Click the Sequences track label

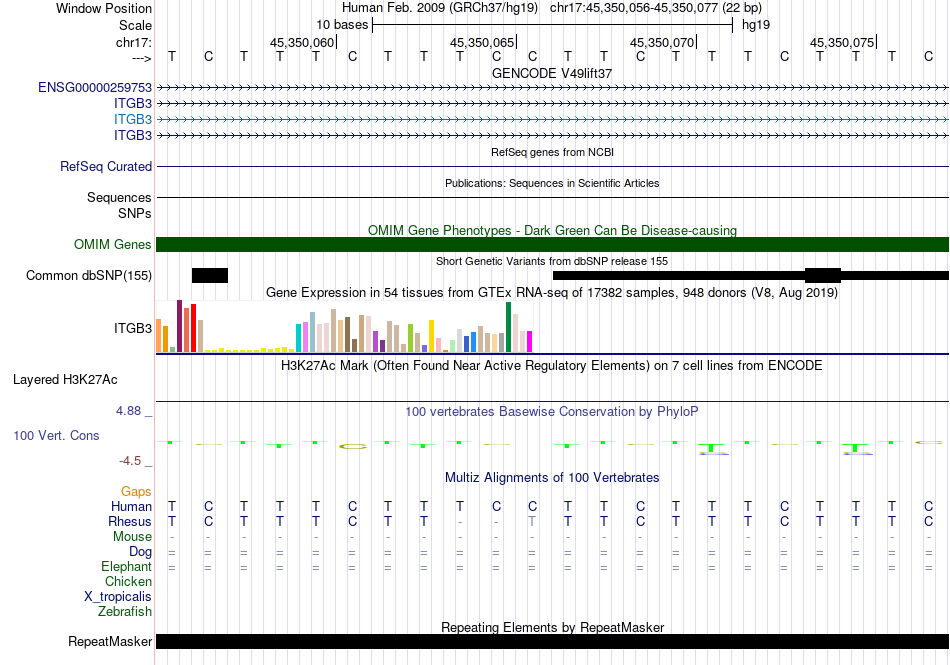point(119,197)
